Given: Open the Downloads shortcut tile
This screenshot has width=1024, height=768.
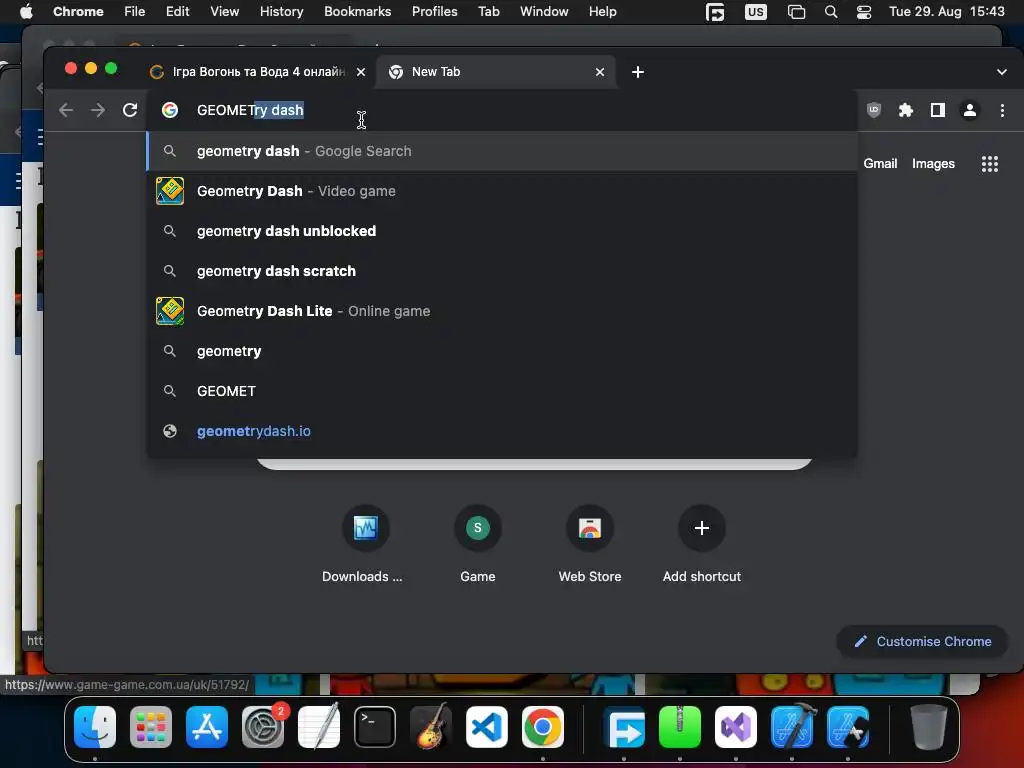Looking at the screenshot, I should (x=365, y=543).
